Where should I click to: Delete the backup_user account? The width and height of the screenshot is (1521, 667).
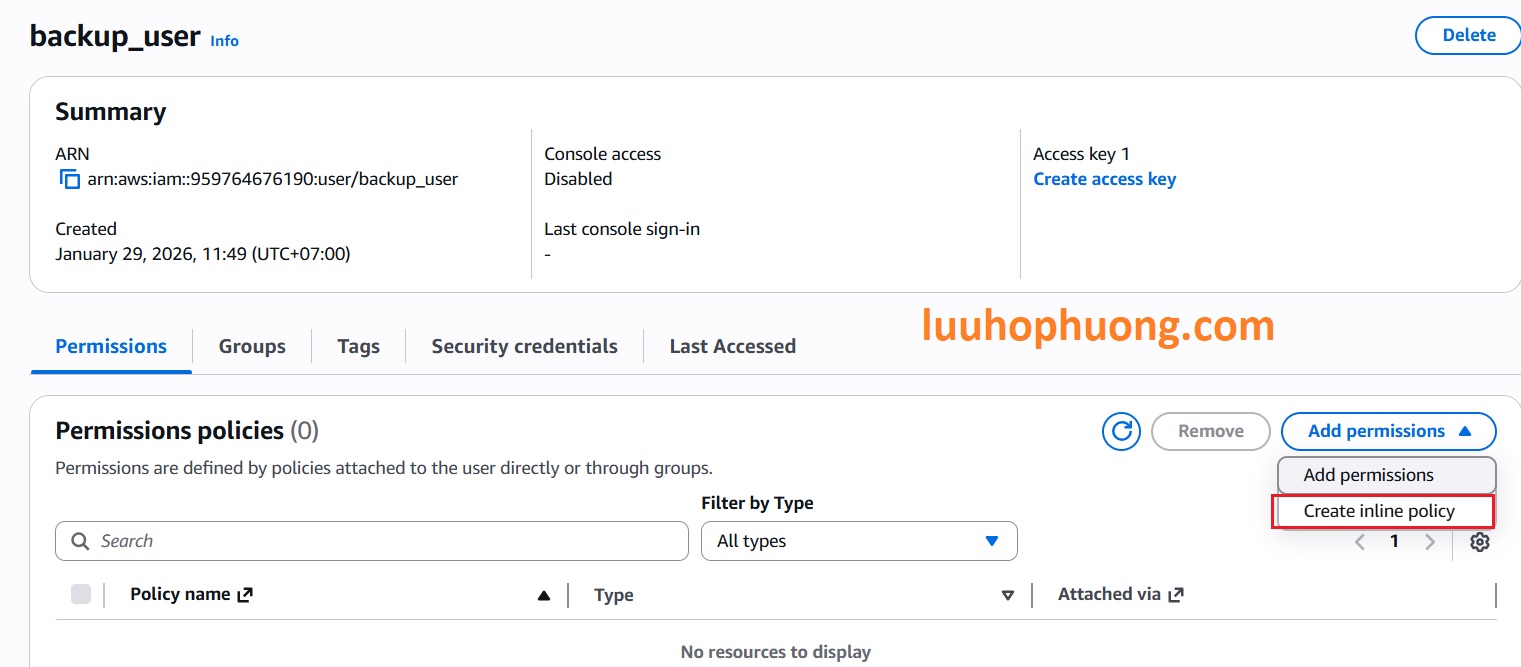point(1468,35)
